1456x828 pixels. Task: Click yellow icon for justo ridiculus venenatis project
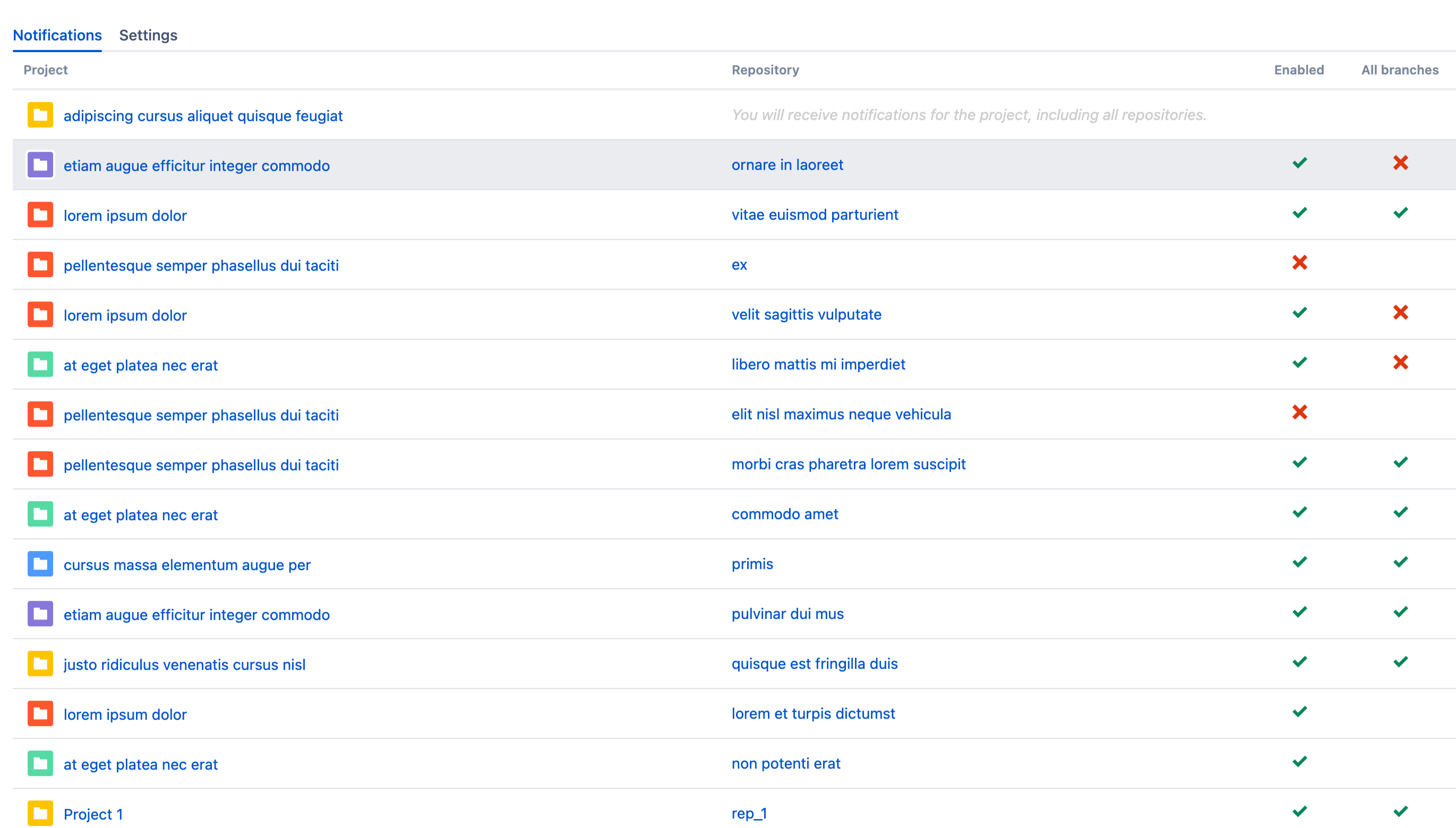click(40, 663)
